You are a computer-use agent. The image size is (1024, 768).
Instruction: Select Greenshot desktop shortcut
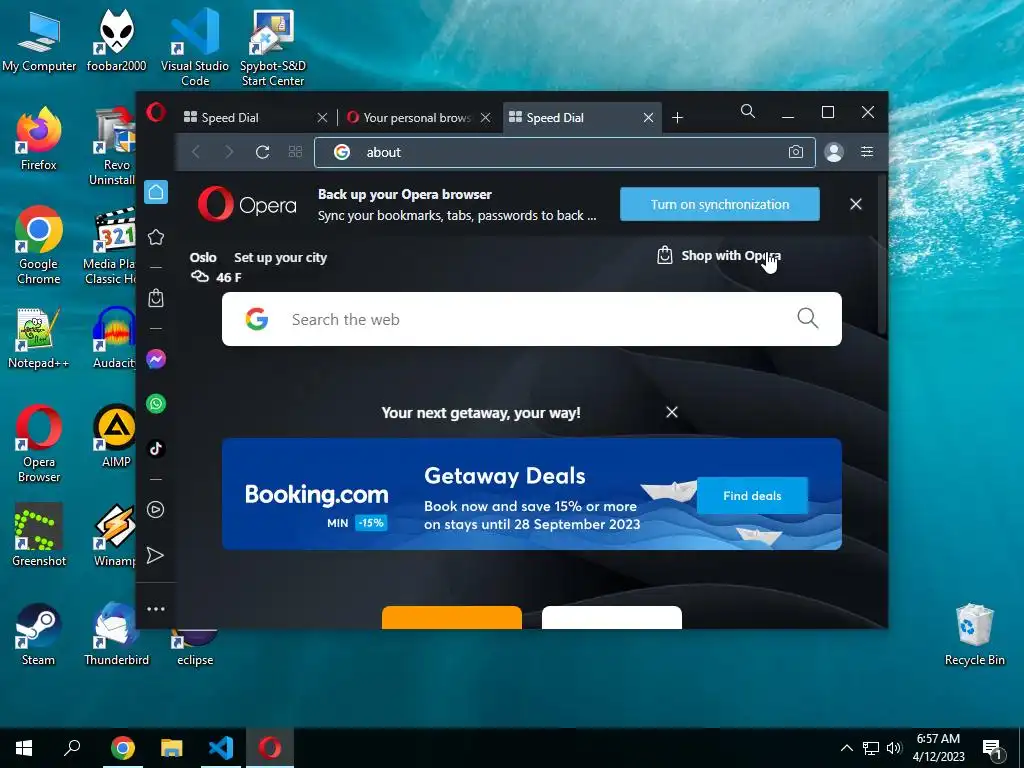pos(39,535)
